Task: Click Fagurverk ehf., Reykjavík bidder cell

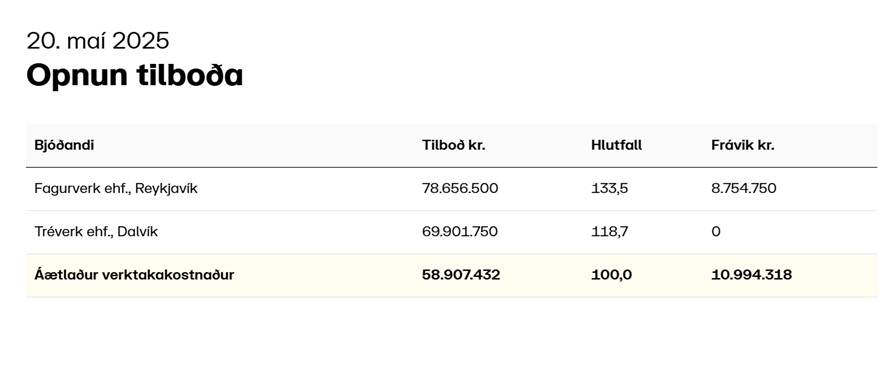Action: (x=116, y=188)
